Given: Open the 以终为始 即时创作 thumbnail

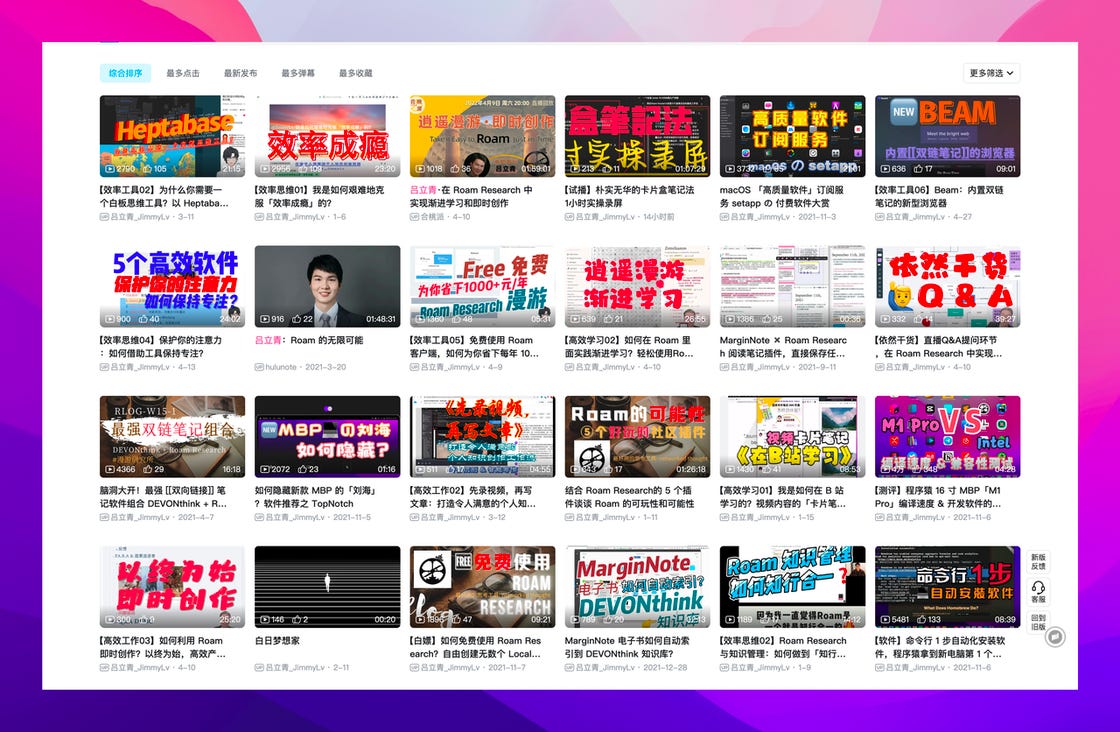Looking at the screenshot, I should pos(172,587).
